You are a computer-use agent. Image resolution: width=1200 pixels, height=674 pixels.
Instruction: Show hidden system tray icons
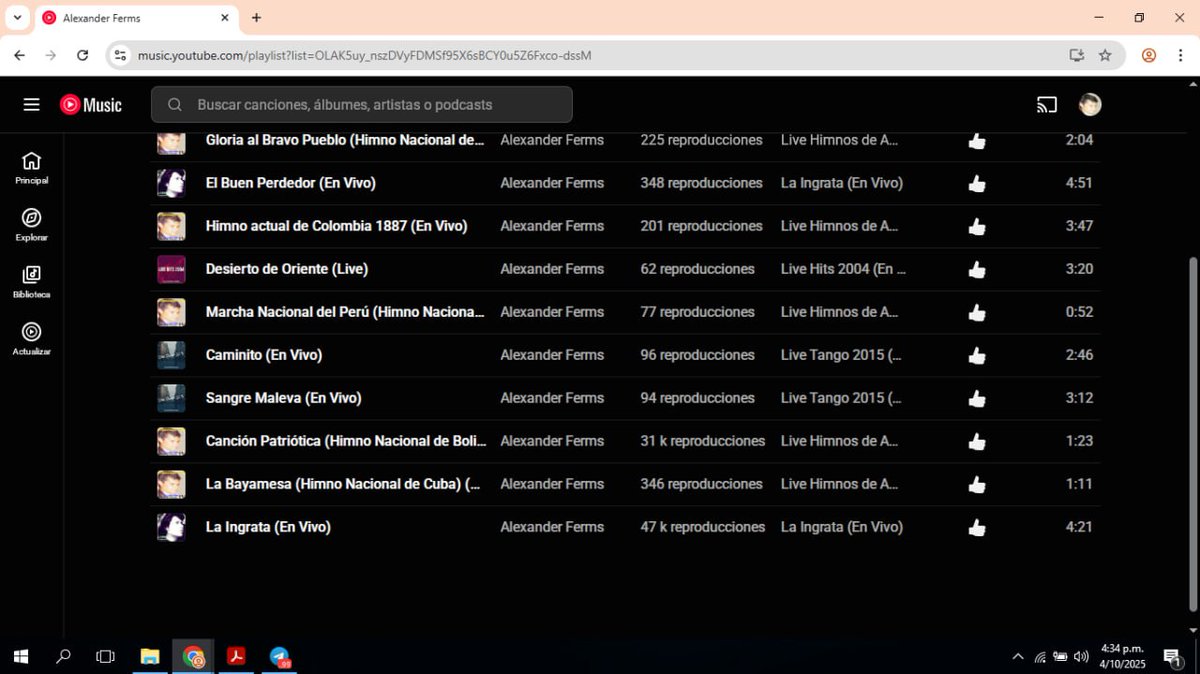point(1018,657)
